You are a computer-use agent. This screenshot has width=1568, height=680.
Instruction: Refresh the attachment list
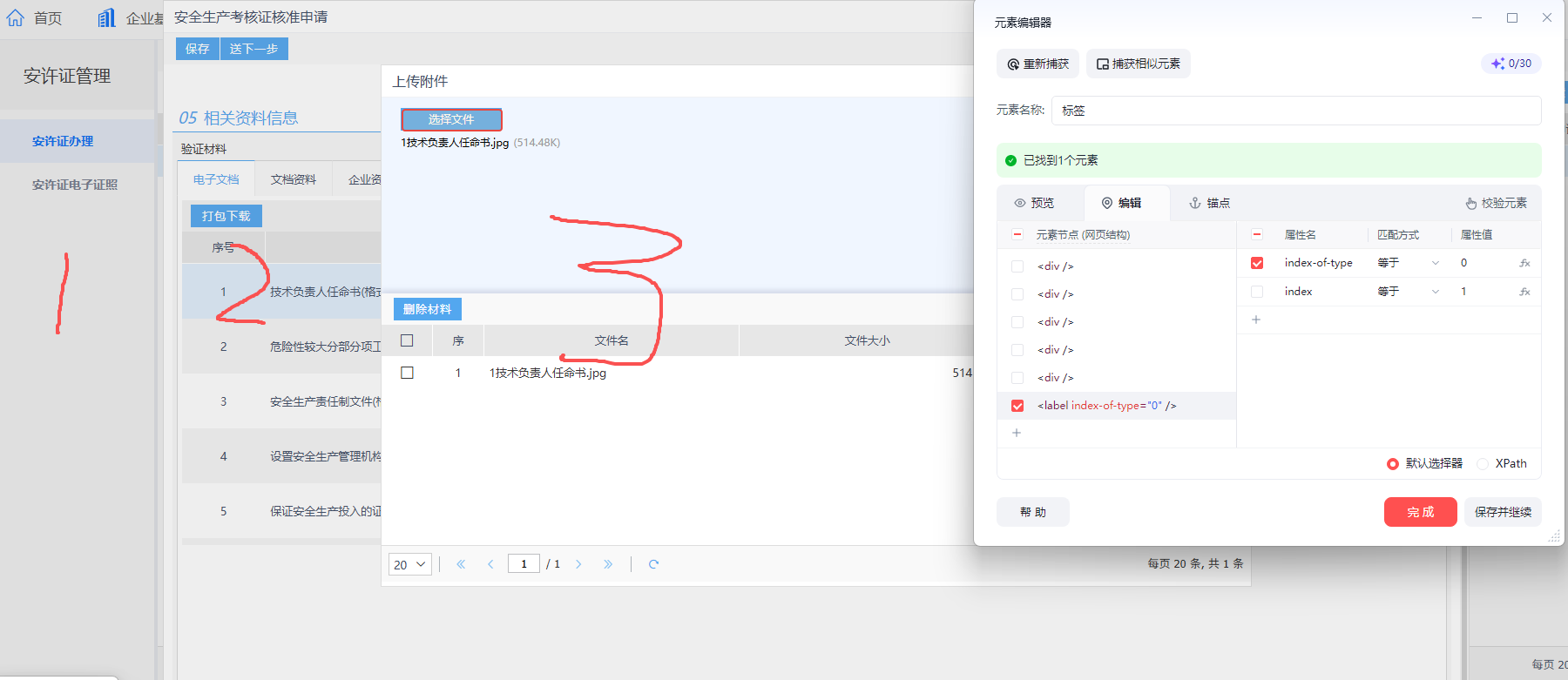653,564
